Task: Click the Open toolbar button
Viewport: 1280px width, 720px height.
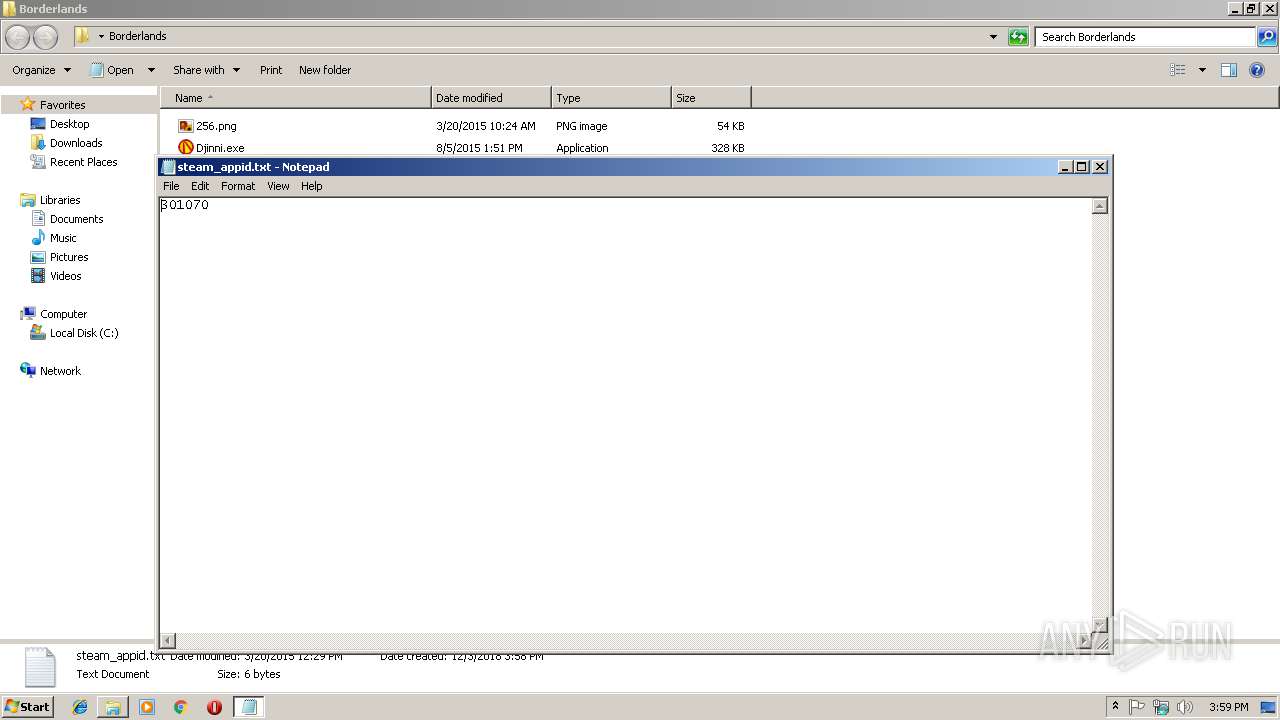Action: coord(112,70)
